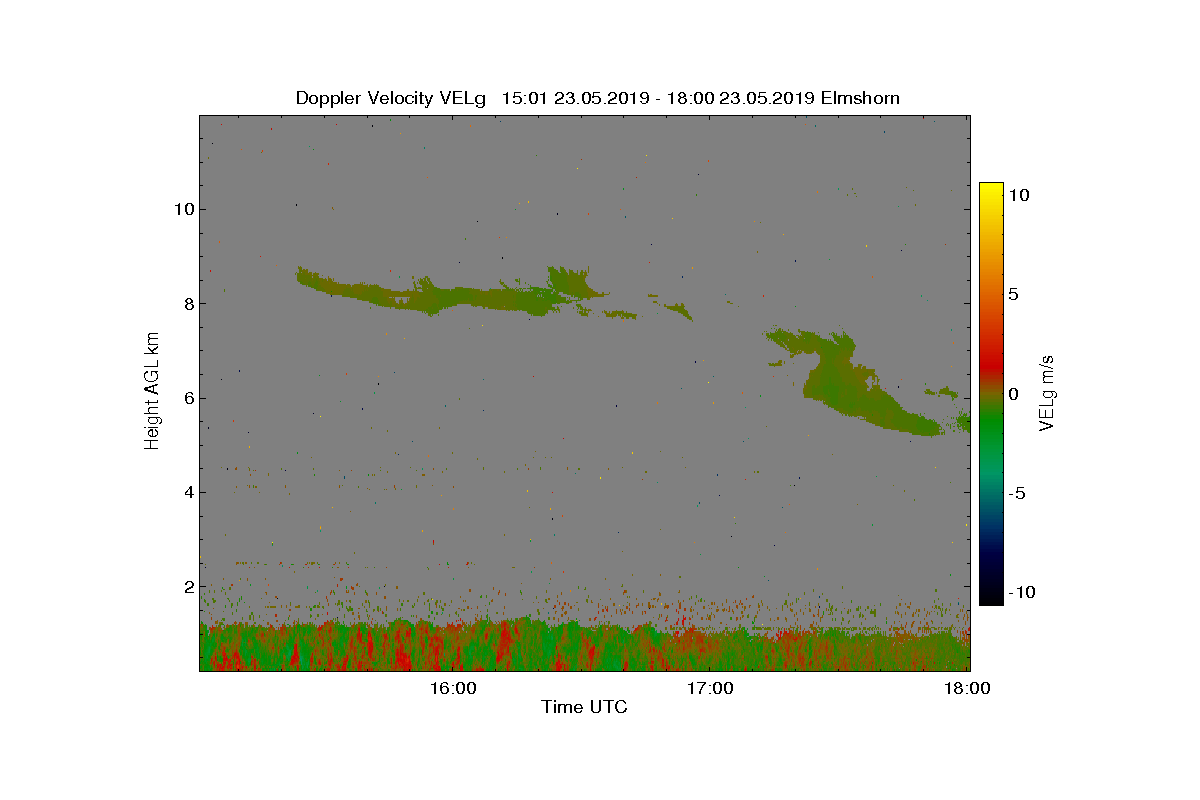1200x800 pixels.
Task: Click the height tick label 10
Action: pos(183,209)
